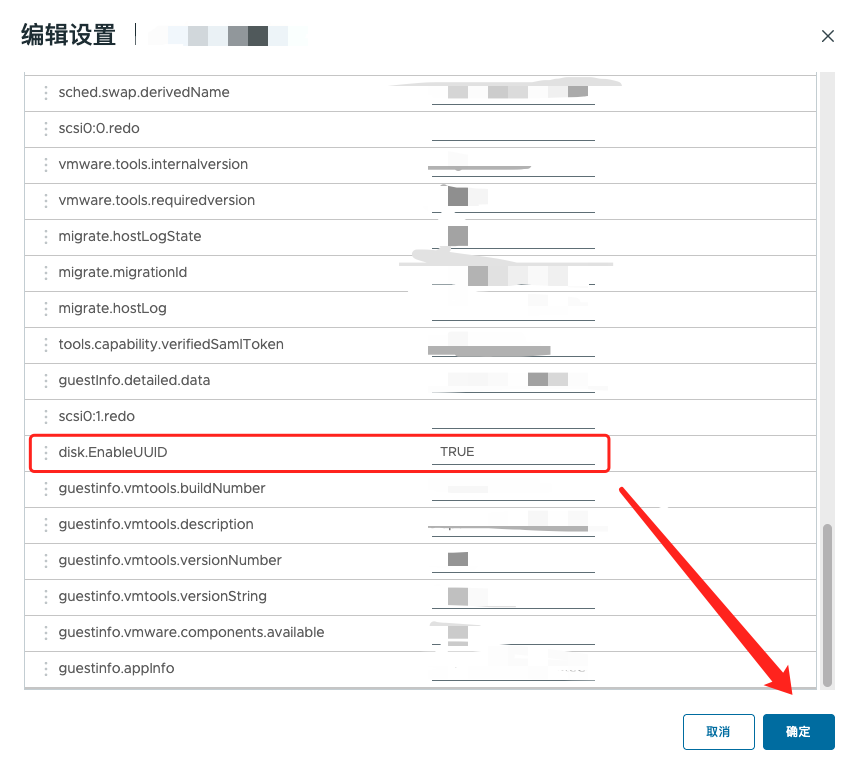Image resolution: width=856 pixels, height=772 pixels.
Task: Select the migrate.migrationId attribute name
Action: [123, 273]
